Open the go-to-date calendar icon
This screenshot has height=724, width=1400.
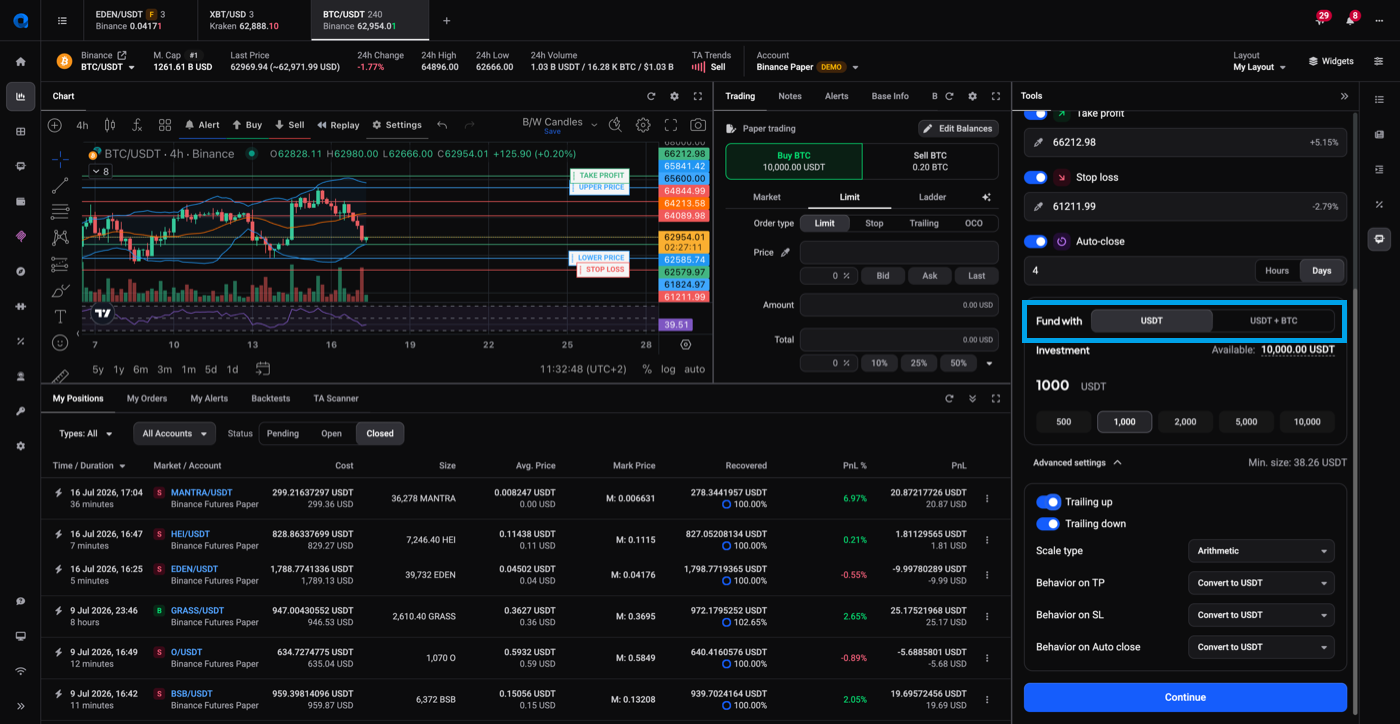(263, 369)
